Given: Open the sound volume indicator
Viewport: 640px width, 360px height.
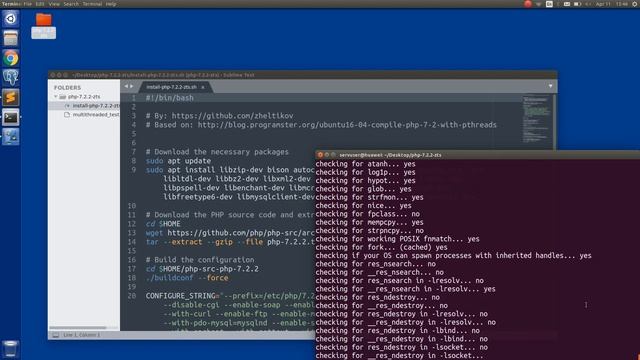Looking at the screenshot, I should [x=588, y=4].
